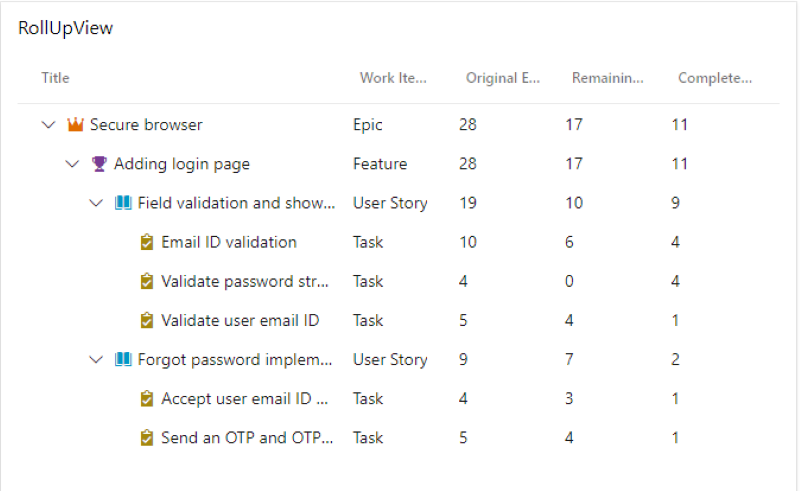Click the crown icon beside Secure browser
This screenshot has width=800, height=491.
[x=75, y=125]
